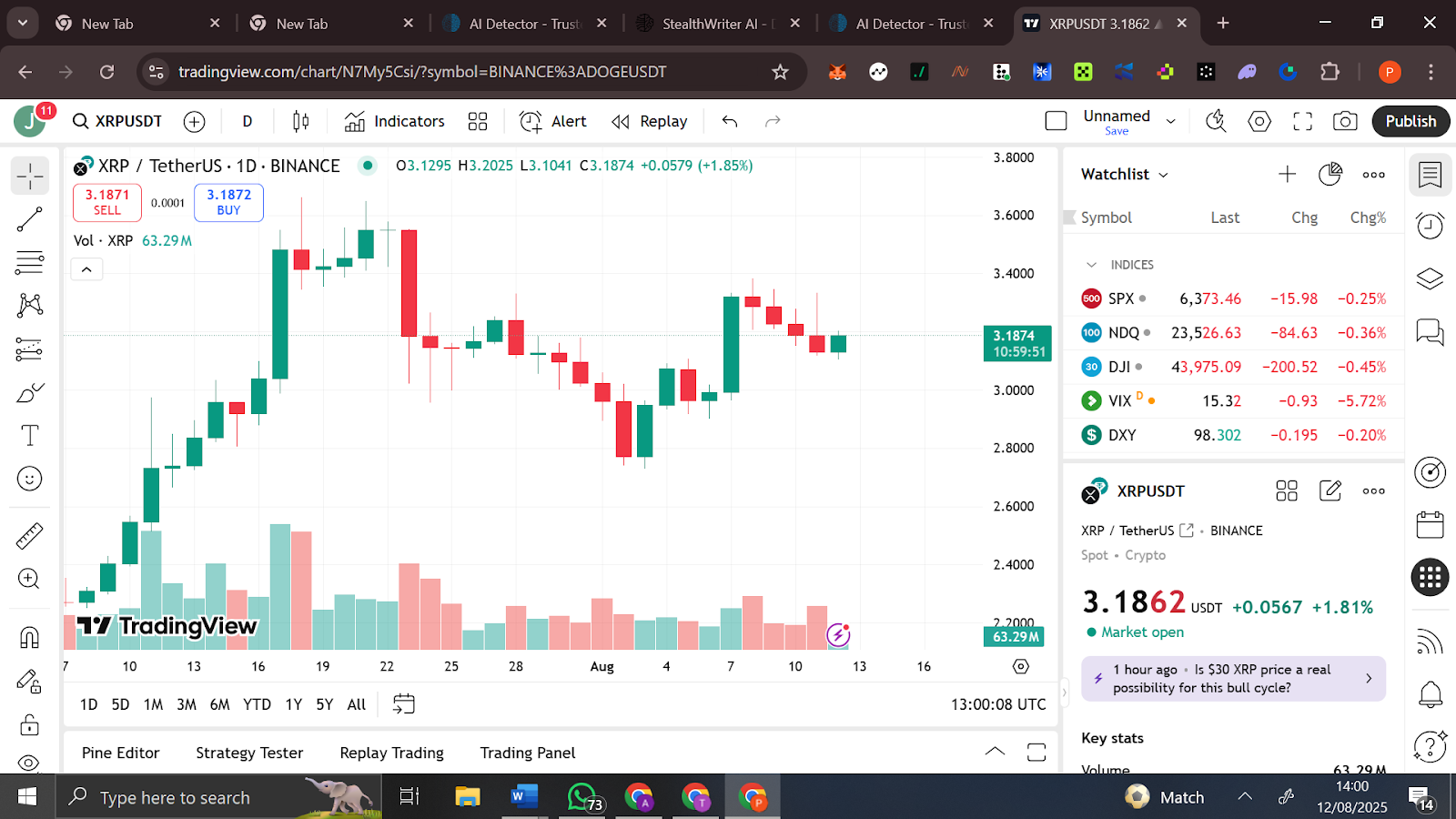Open indicator templates grid icon

478,121
